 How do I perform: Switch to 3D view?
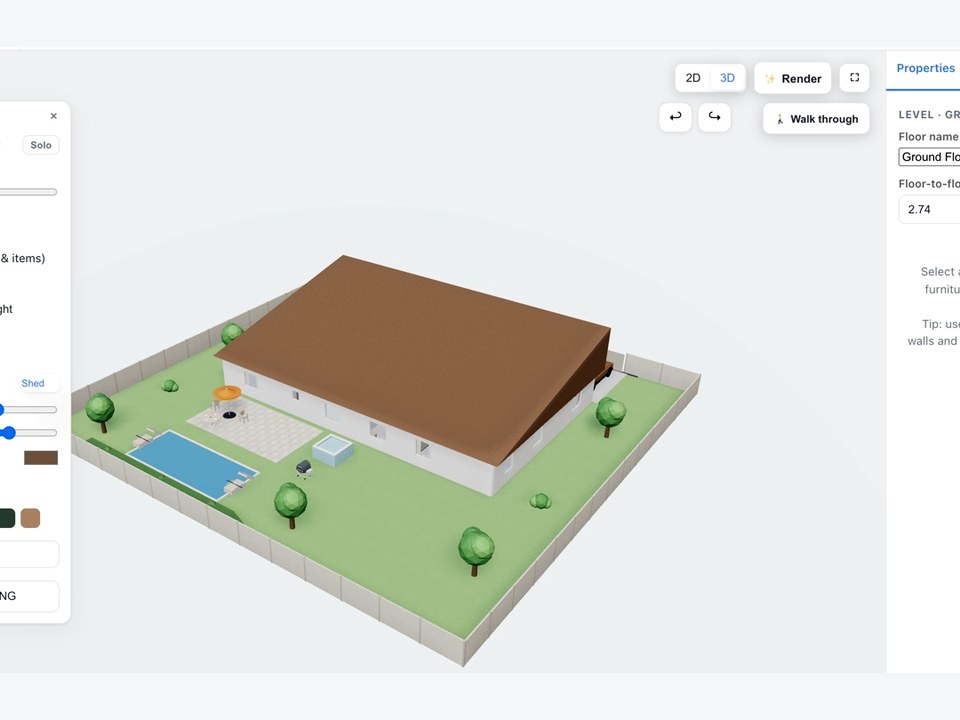727,78
